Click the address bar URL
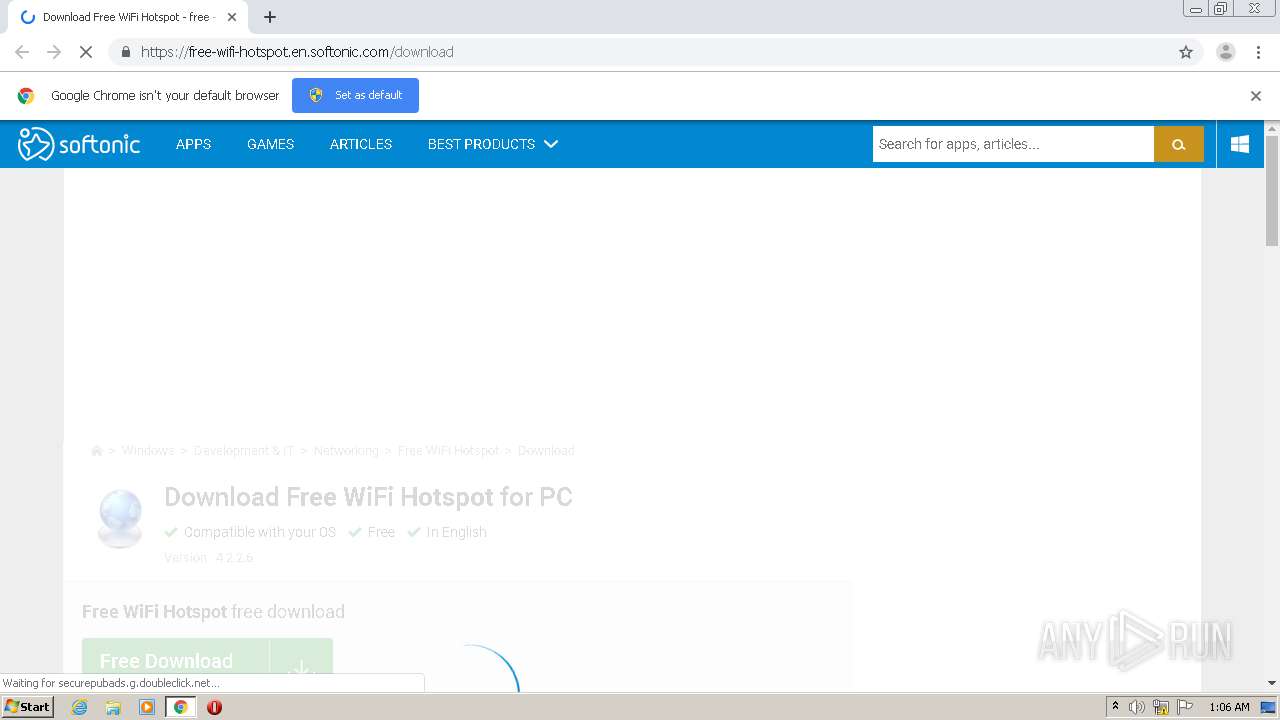1280x720 pixels. (x=297, y=52)
